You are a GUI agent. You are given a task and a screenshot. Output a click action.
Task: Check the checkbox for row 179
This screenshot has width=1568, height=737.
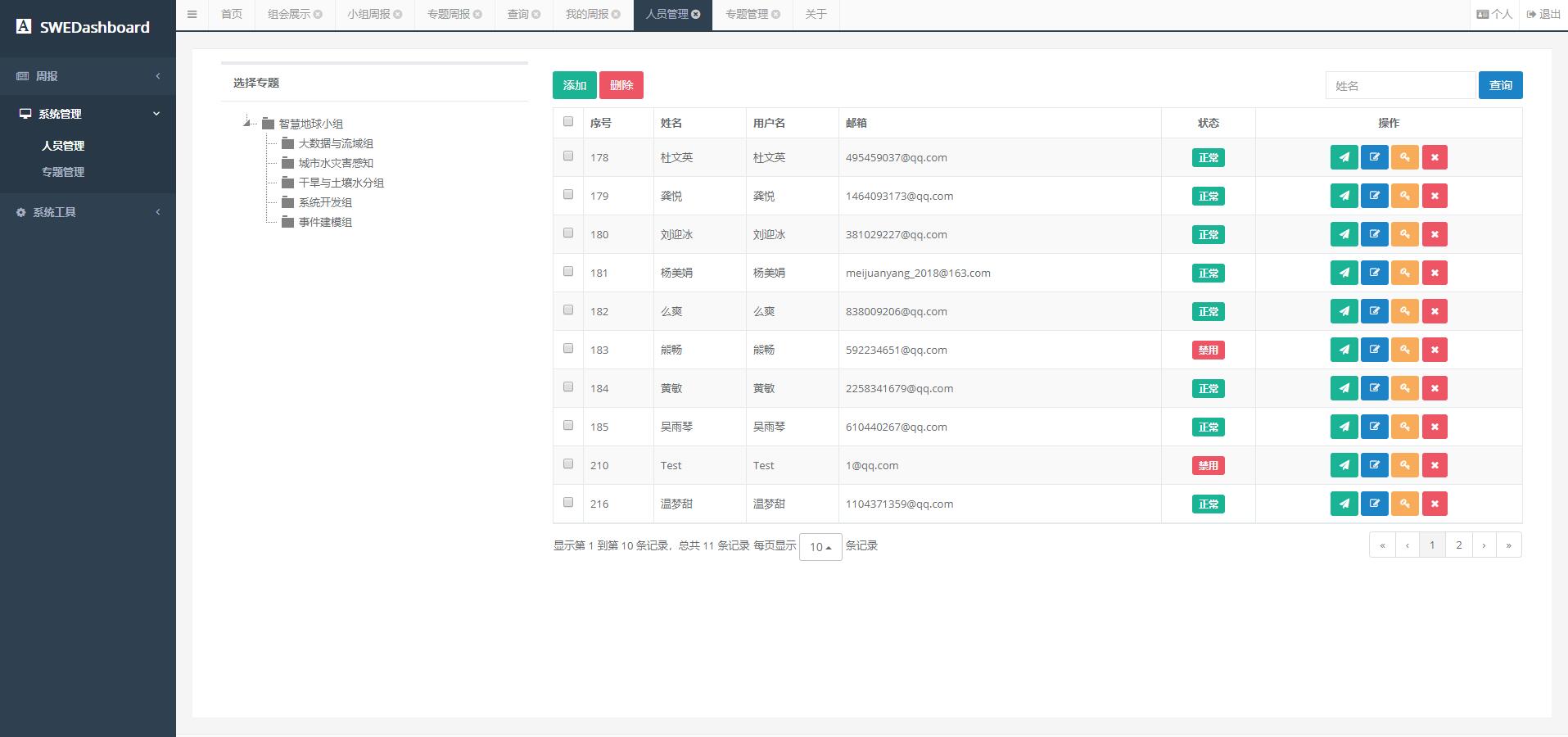[x=568, y=194]
